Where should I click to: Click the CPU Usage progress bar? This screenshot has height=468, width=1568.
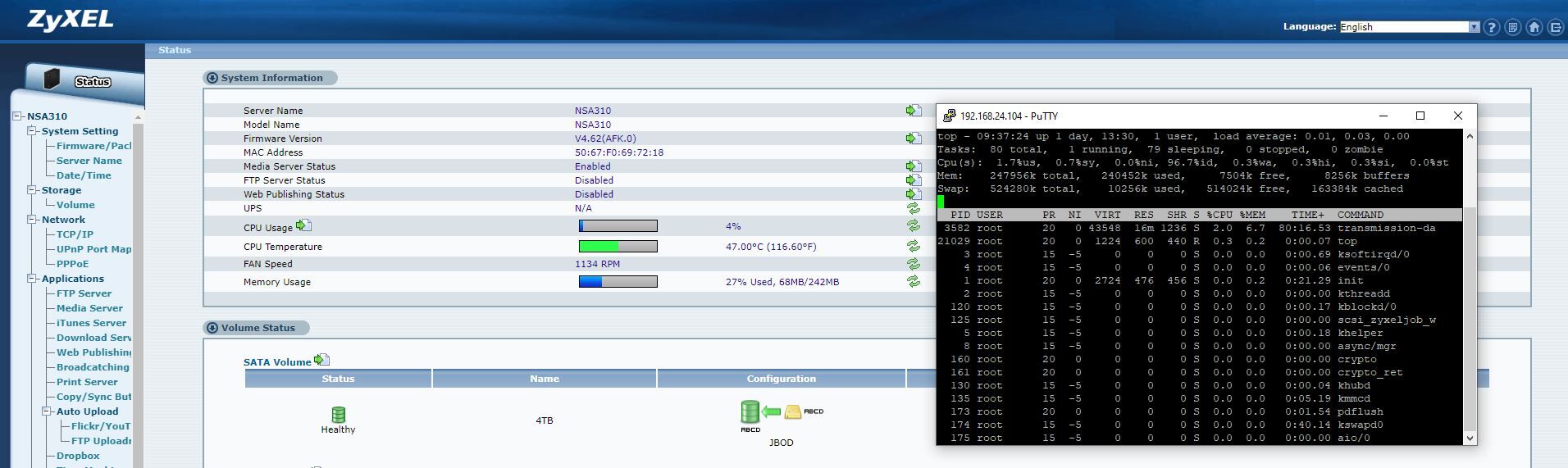[x=618, y=225]
